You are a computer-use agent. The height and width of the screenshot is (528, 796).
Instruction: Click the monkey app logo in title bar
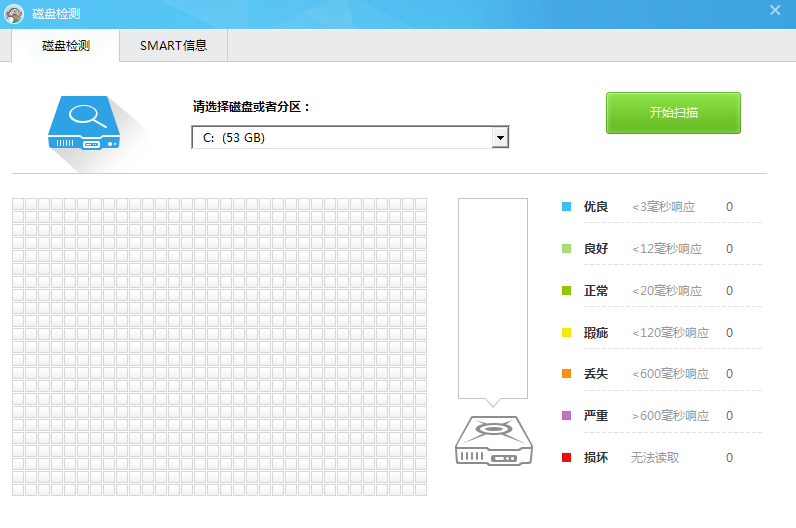pos(14,14)
